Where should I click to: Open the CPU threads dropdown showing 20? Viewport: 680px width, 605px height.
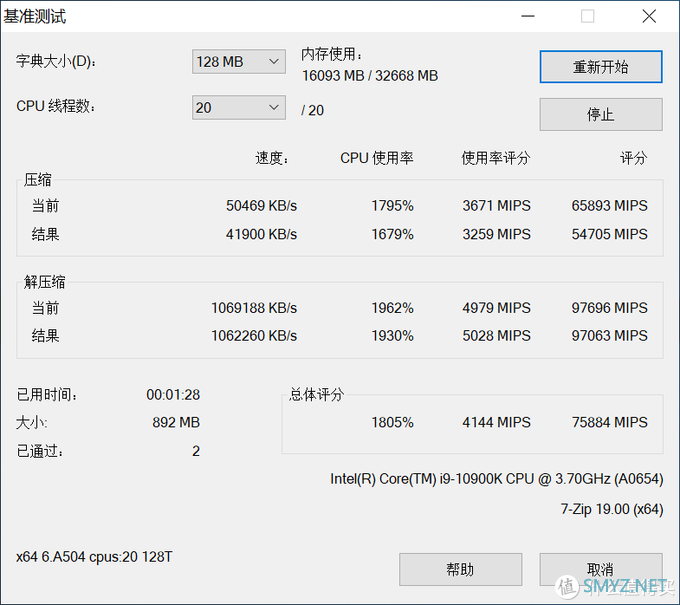point(239,108)
